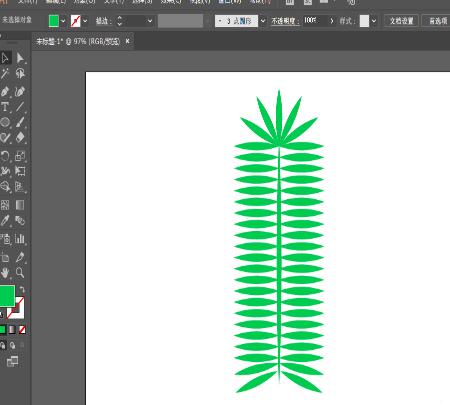
Task: Choose the Mesh tool
Action: pos(5,205)
